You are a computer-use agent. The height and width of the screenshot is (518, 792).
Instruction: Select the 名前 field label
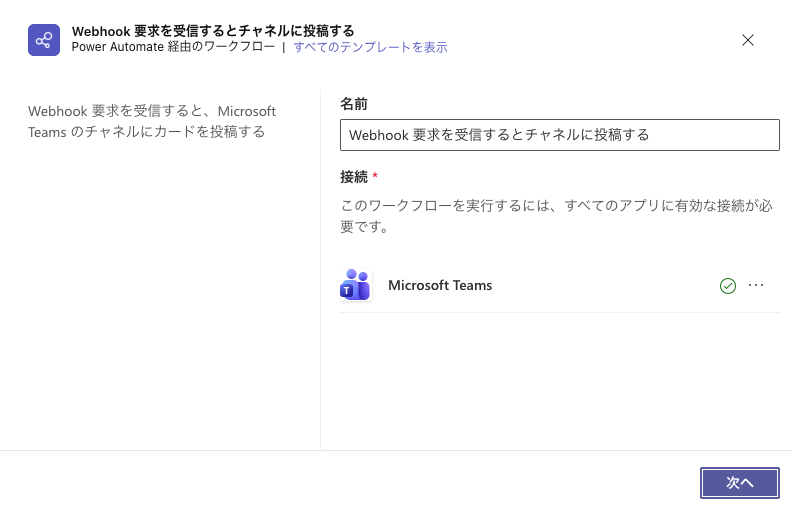pyautogui.click(x=354, y=104)
